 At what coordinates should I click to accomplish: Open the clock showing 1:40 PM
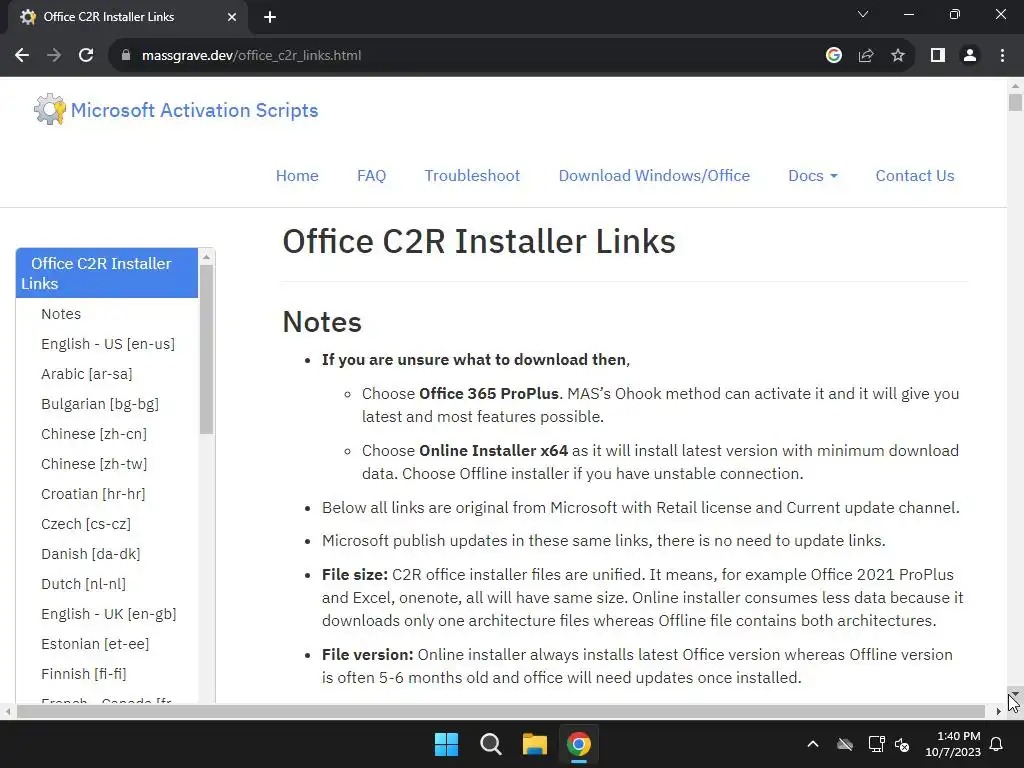point(953,744)
